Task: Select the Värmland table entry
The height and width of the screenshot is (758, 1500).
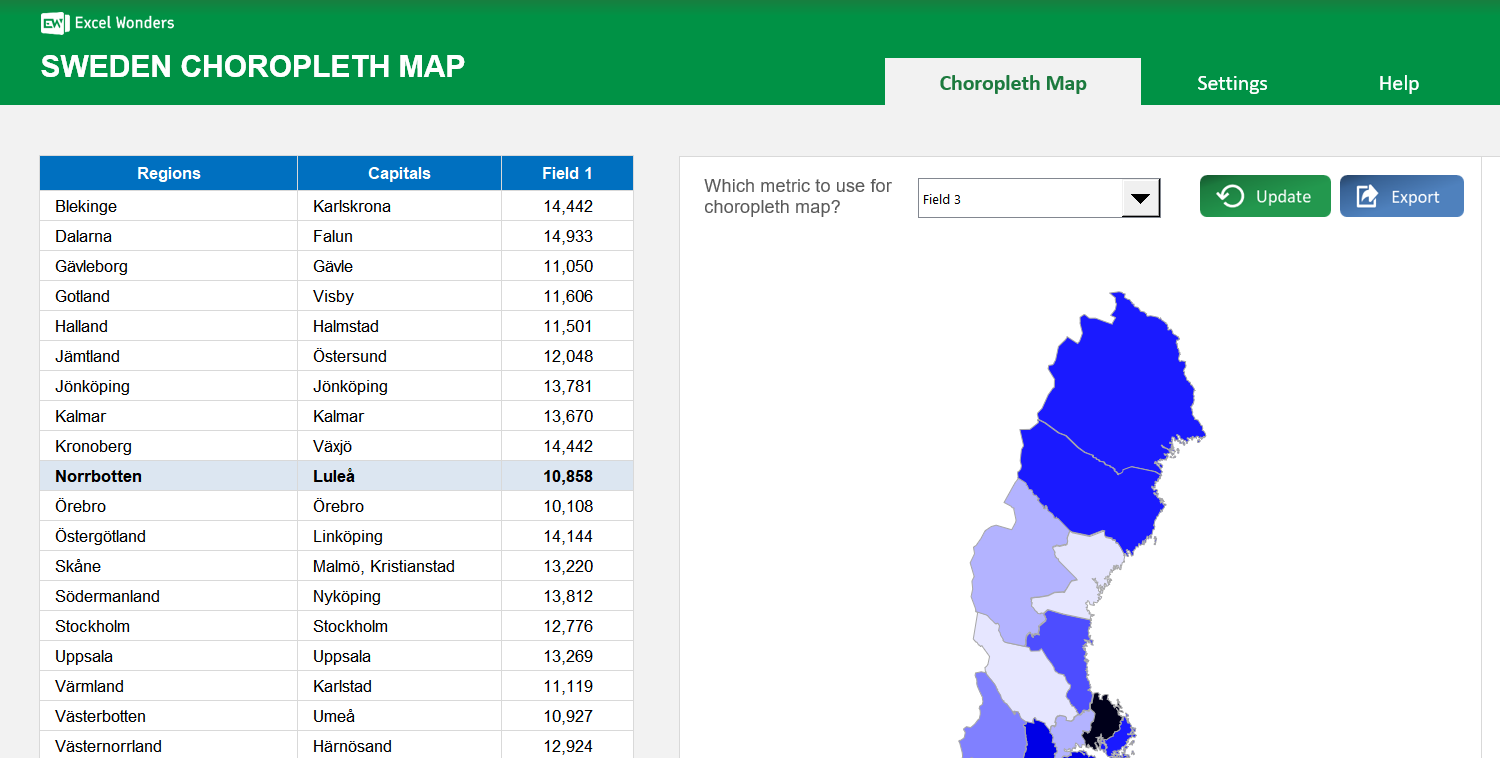Action: coord(168,686)
